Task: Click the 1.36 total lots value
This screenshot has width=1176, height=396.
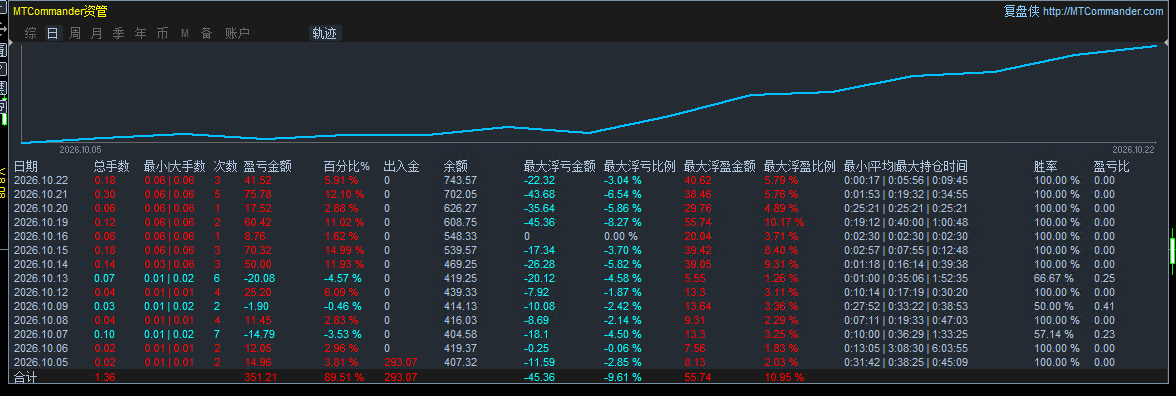Action: 105,377
